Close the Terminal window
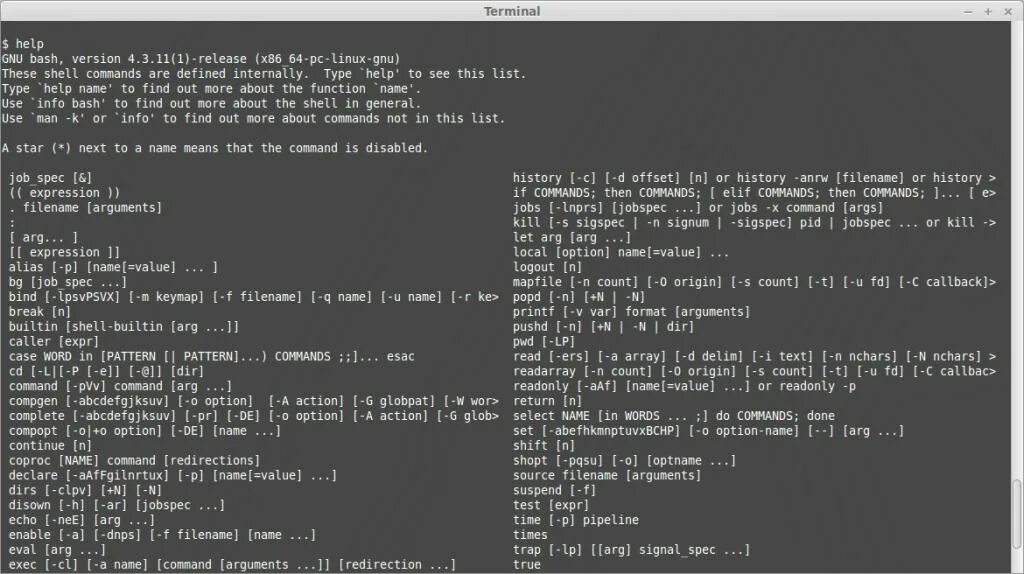The width and height of the screenshot is (1024, 574). pos(1008,12)
